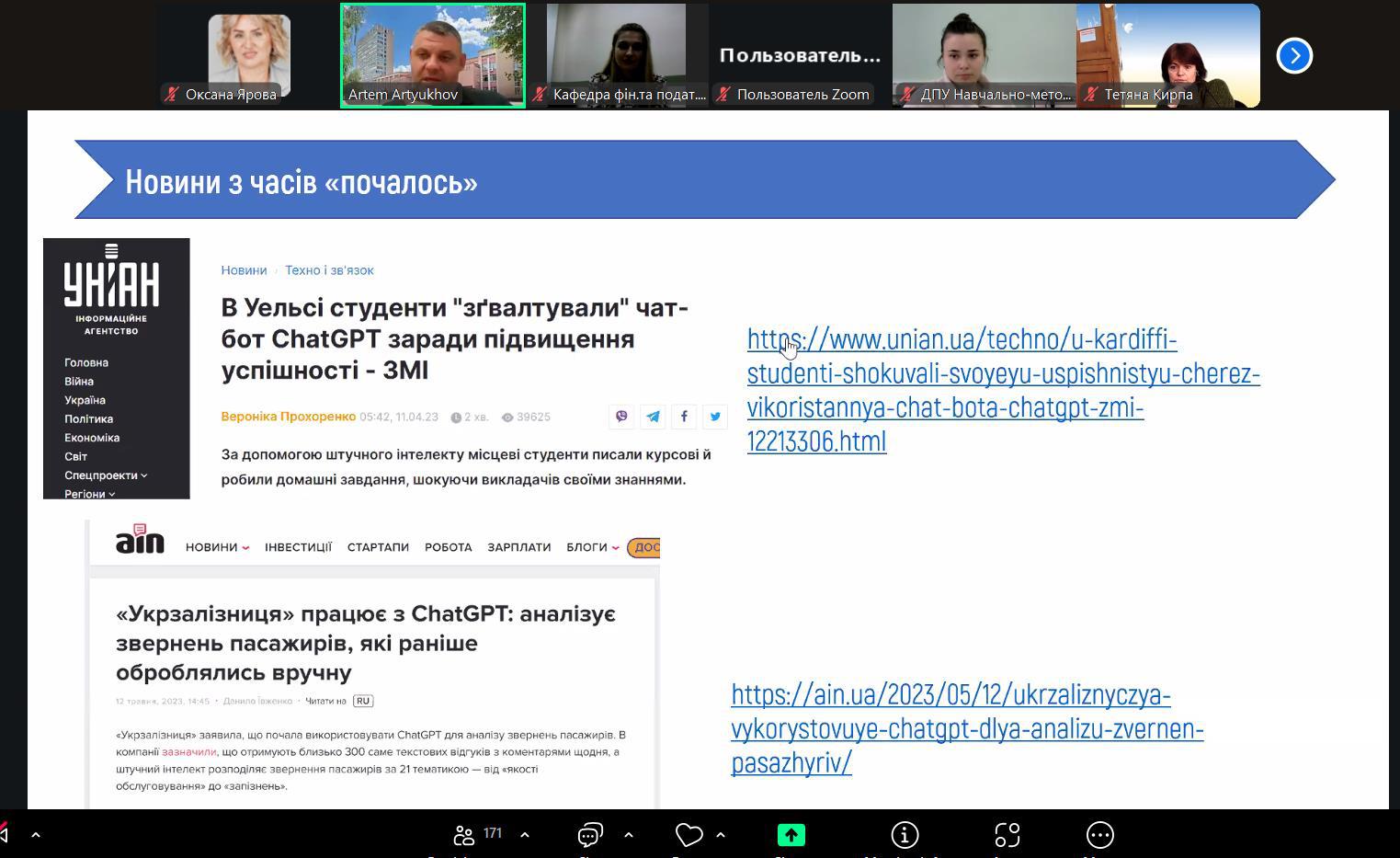
Task: Expand the audio options chevron
Action: [36, 835]
